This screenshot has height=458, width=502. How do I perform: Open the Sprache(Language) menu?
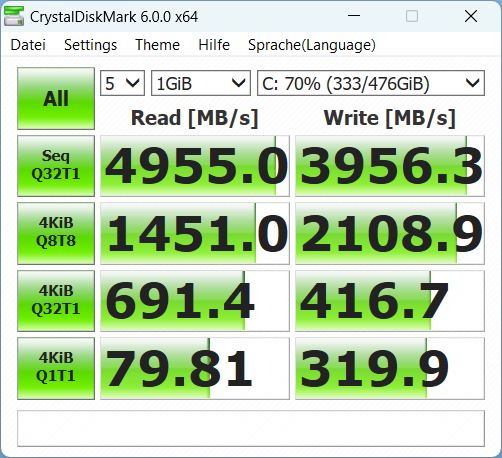tap(312, 45)
